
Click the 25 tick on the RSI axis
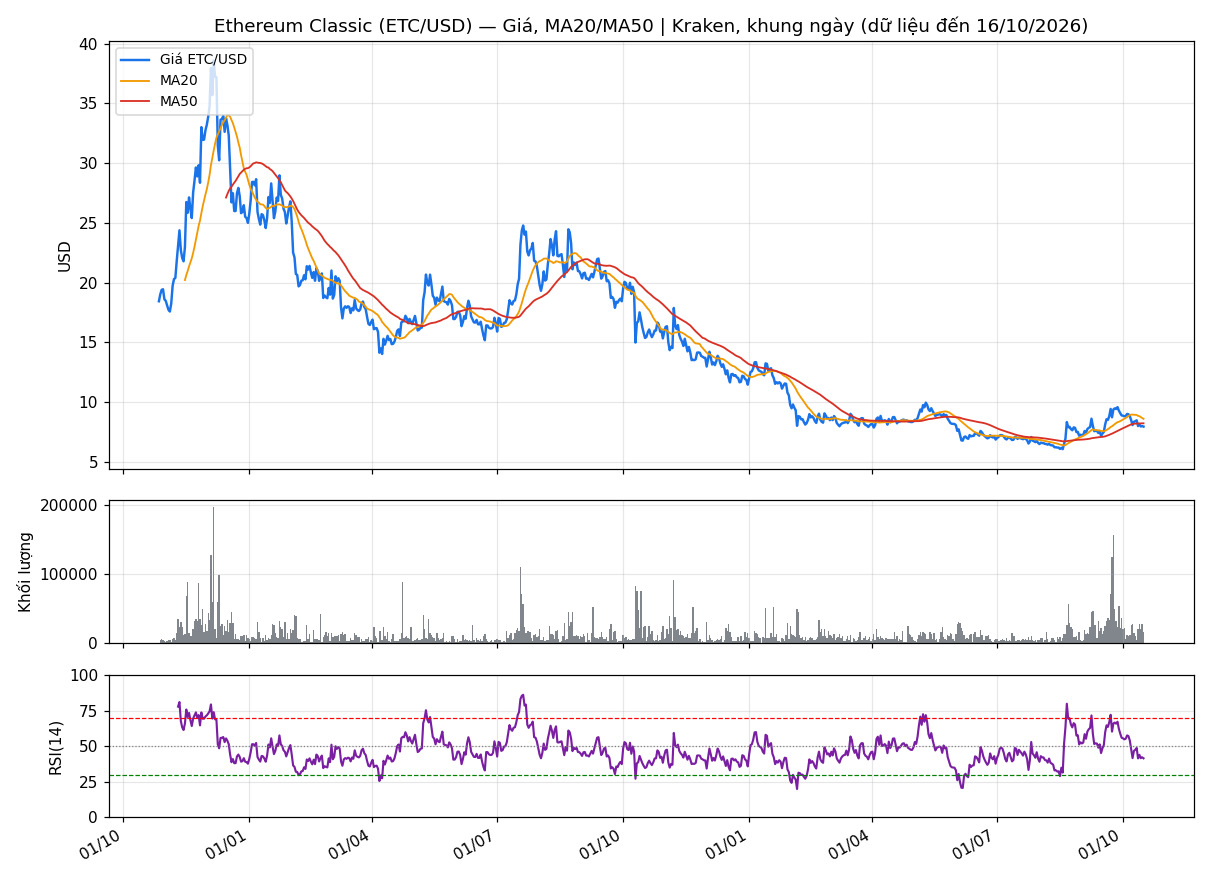[x=89, y=782]
